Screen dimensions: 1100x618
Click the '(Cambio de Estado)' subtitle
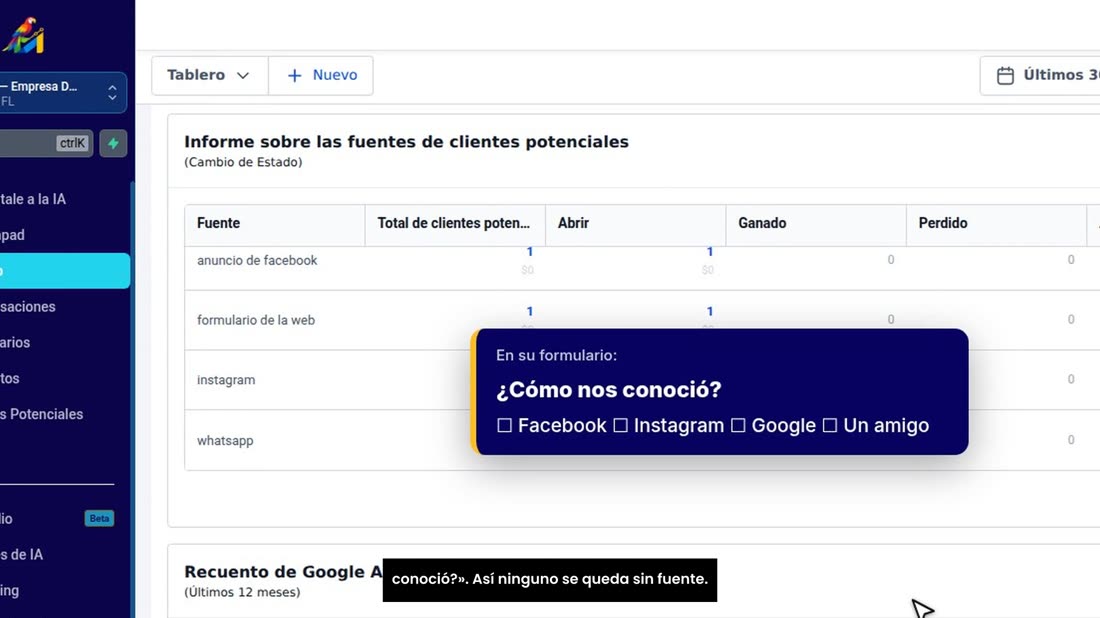(x=243, y=162)
